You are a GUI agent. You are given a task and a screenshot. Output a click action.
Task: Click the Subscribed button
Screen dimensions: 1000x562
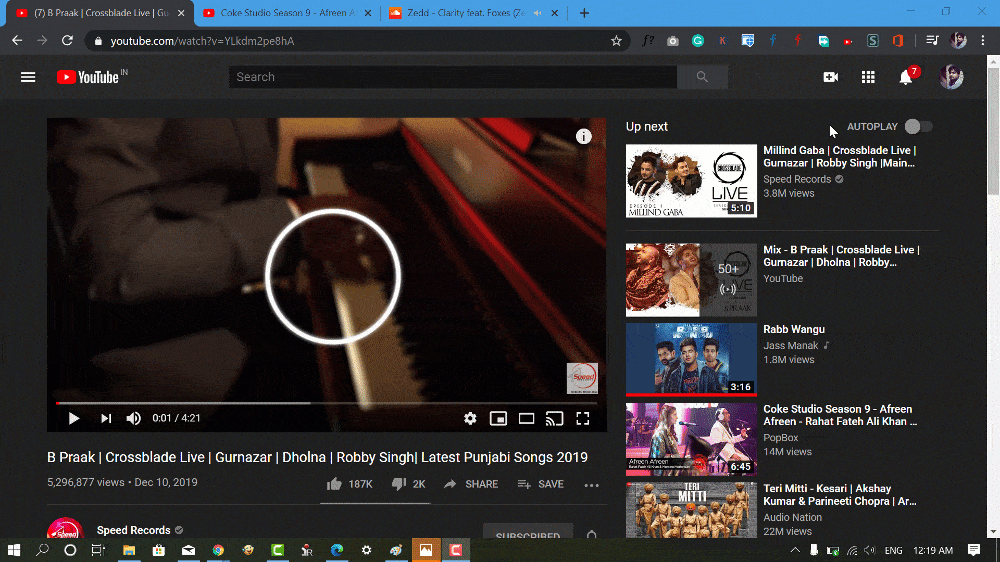pyautogui.click(x=528, y=532)
